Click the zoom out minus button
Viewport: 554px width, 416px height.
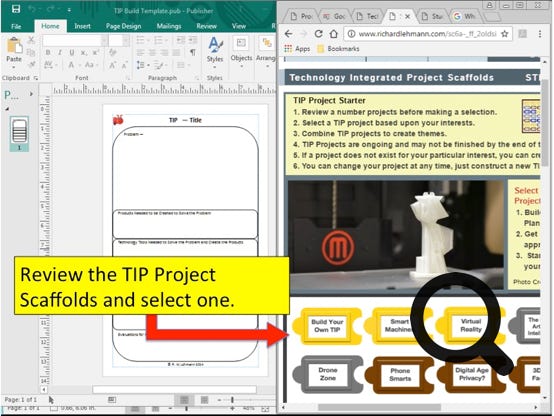click(x=219, y=400)
